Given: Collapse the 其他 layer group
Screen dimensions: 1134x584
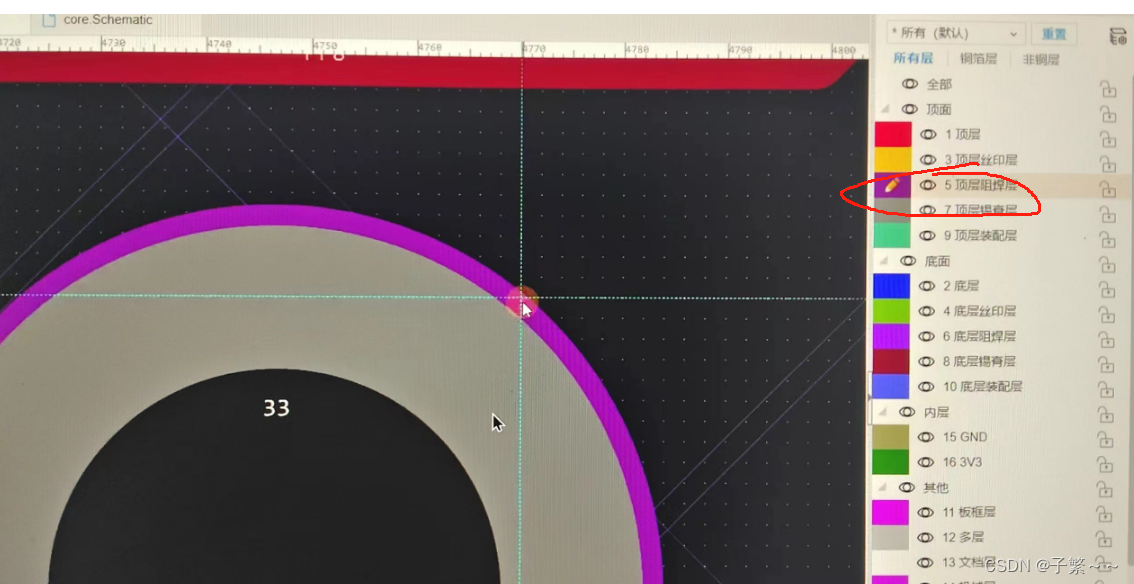Looking at the screenshot, I should 884,487.
